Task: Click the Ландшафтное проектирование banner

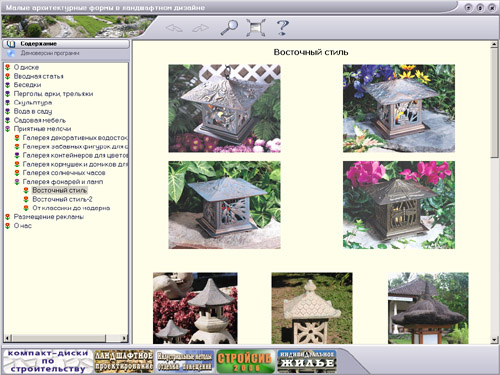Action: (x=124, y=361)
